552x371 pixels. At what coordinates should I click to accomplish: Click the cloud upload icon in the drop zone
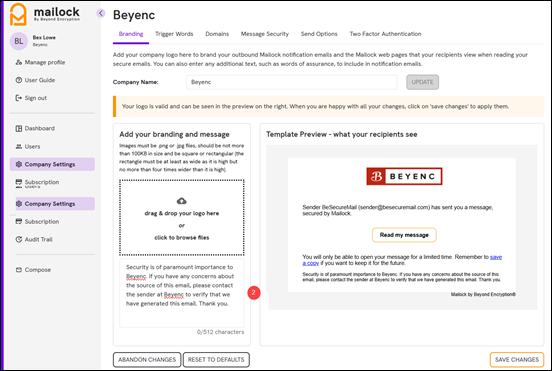point(182,201)
